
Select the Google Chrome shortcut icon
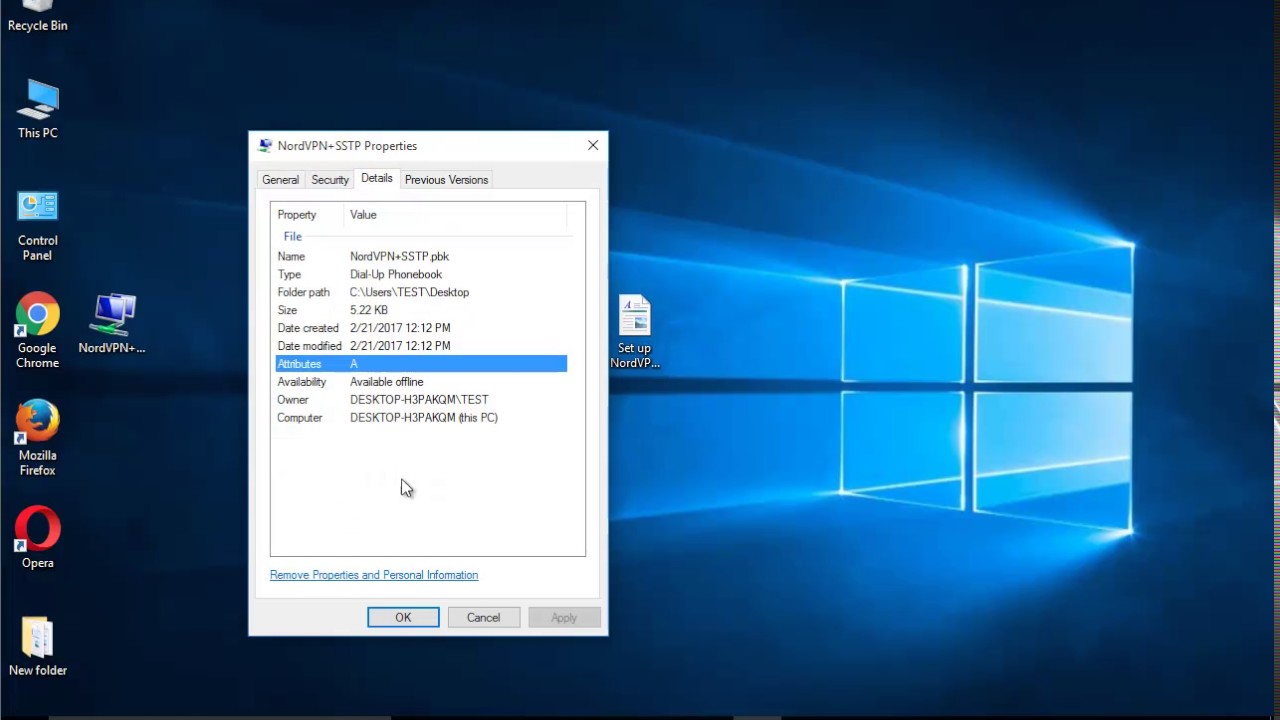[37, 331]
